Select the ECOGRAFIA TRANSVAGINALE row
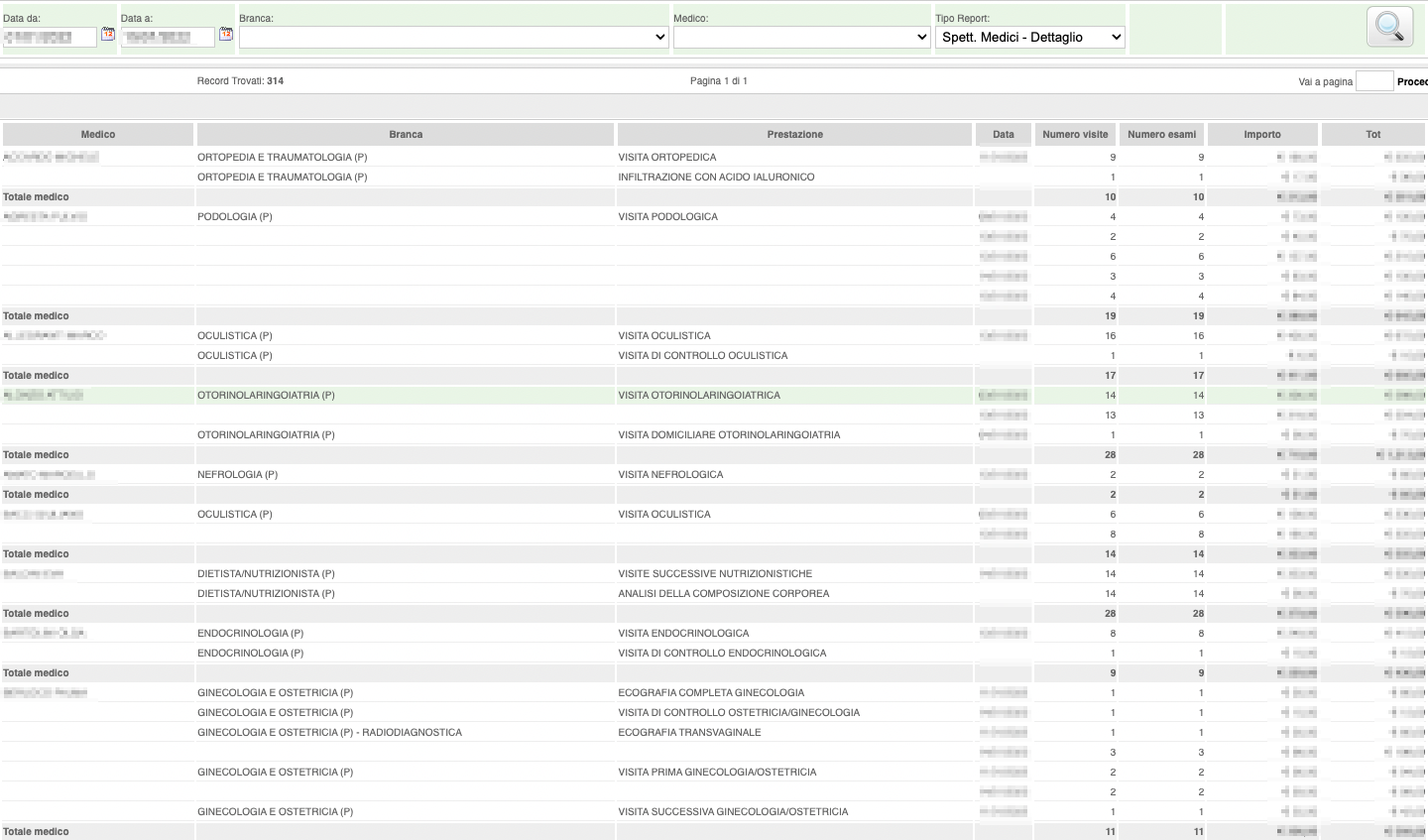Viewport: 1428px width, 840px height. coord(689,732)
